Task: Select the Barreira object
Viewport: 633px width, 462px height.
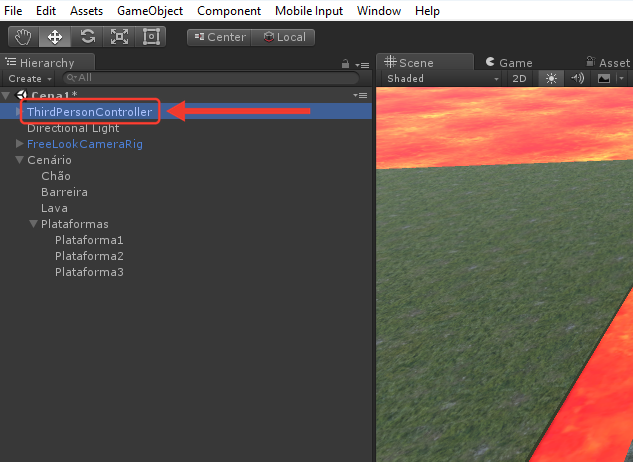Action: (64, 192)
